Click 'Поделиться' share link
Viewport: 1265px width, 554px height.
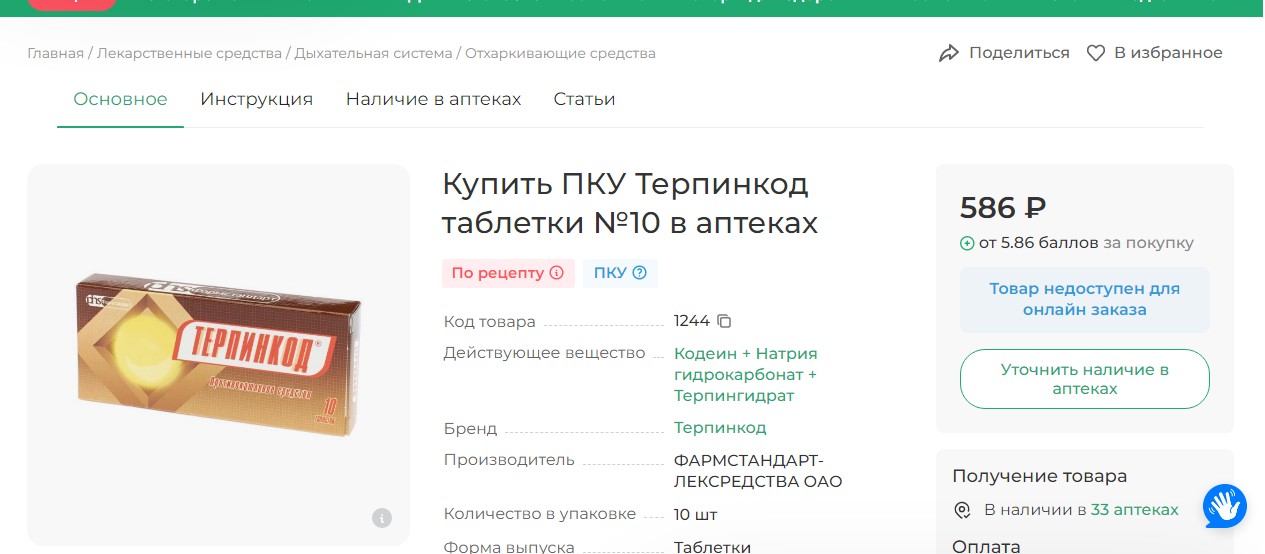click(x=1019, y=53)
